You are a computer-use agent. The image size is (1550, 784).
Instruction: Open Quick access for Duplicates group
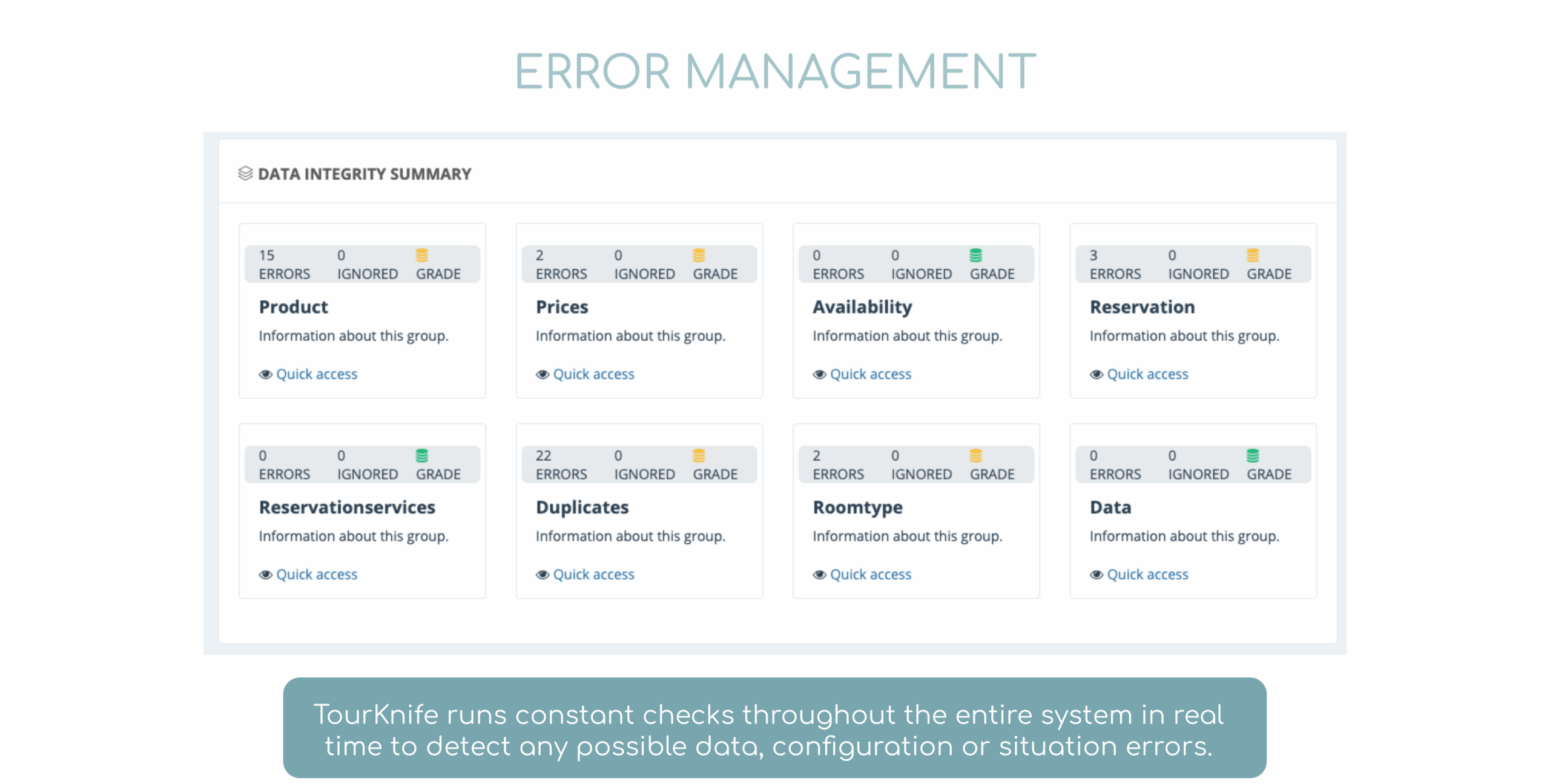tap(593, 575)
